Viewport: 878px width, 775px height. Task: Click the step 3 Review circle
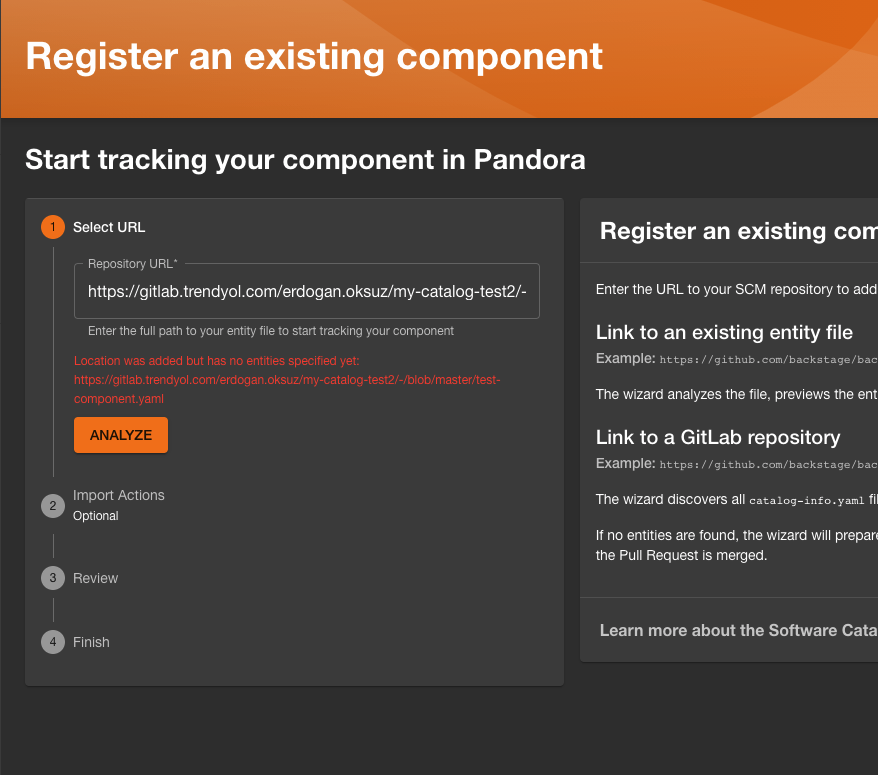coord(53,578)
